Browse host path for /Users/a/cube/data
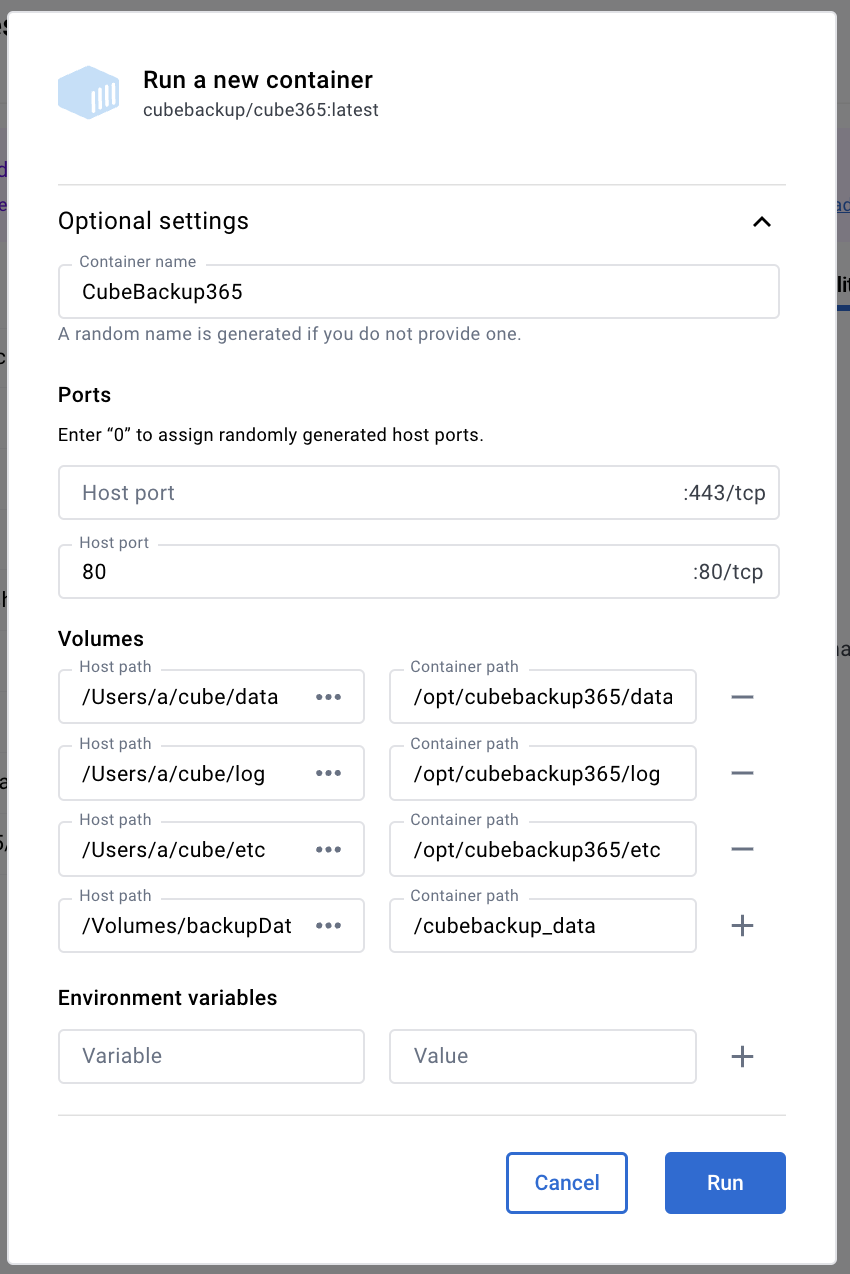Screen dimensions: 850x1274 [x=329, y=697]
